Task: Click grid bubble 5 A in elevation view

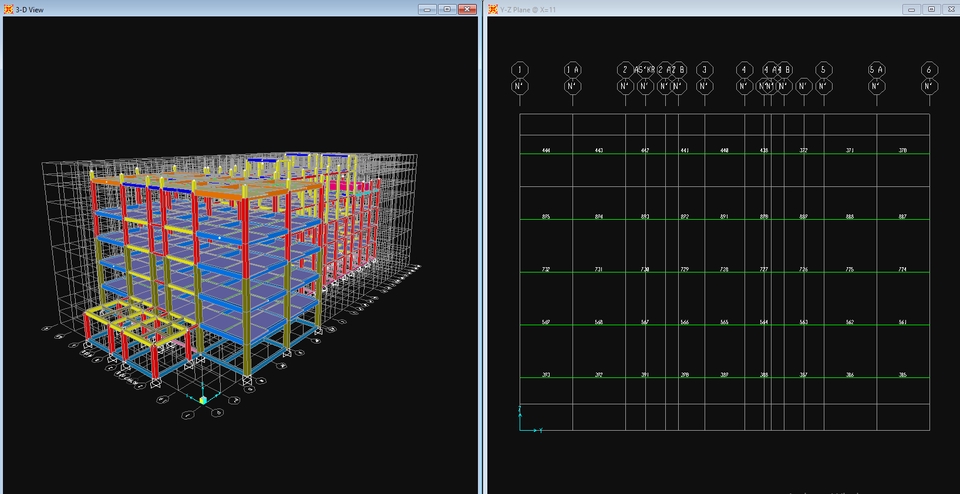Action: pos(877,70)
